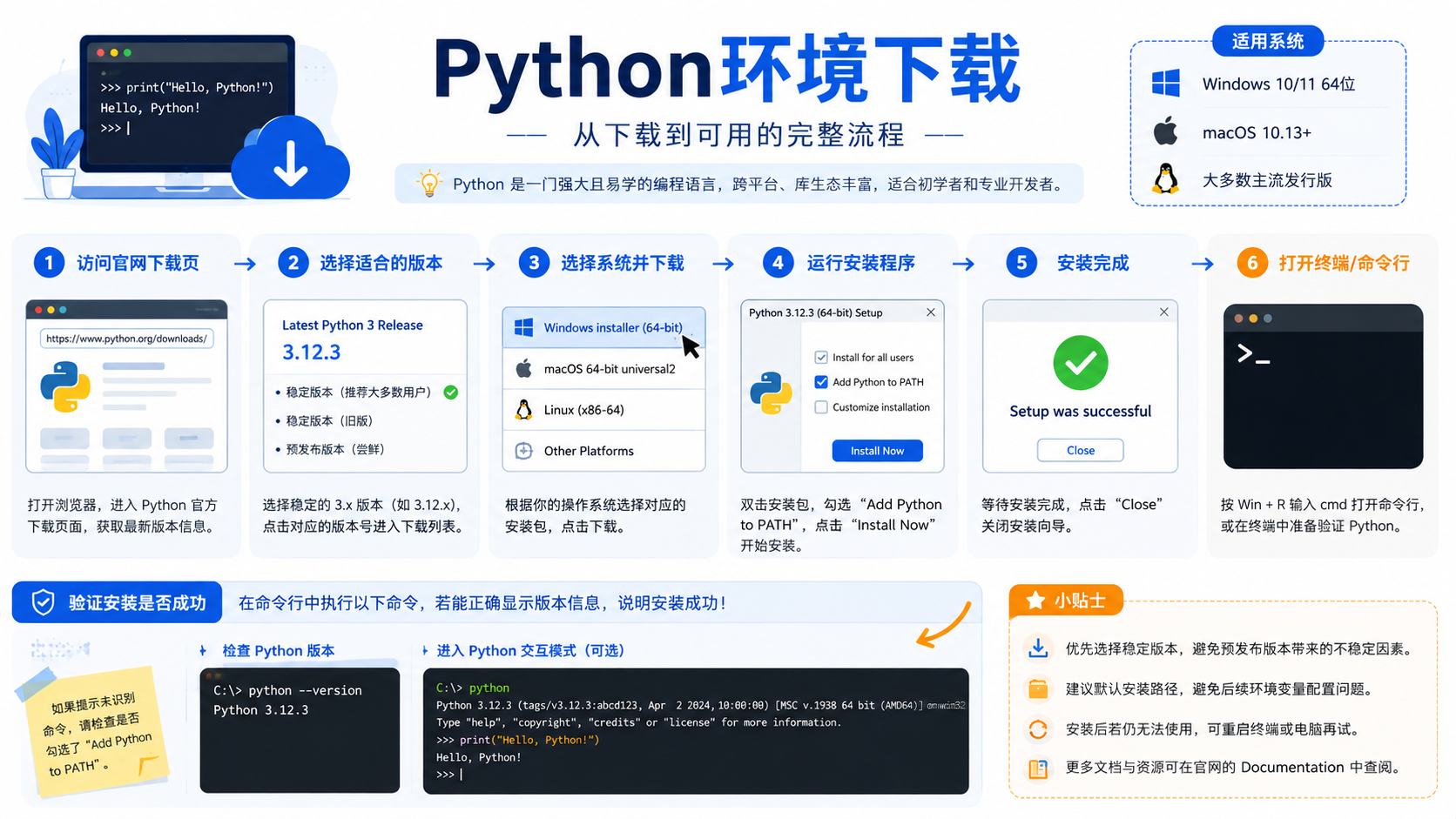Screen dimensions: 1456x819
Task: Click step 2 heading 选择适合的版本
Action: 381,263
